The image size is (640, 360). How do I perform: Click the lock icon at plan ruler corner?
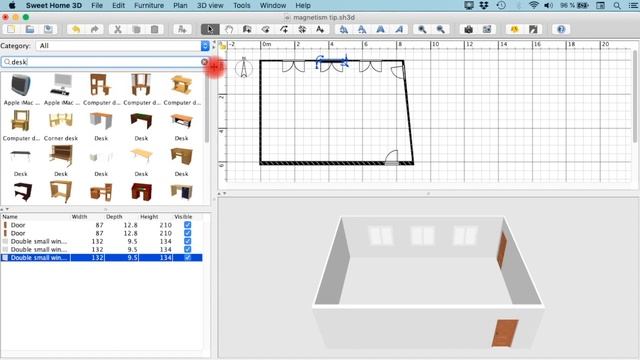click(223, 46)
